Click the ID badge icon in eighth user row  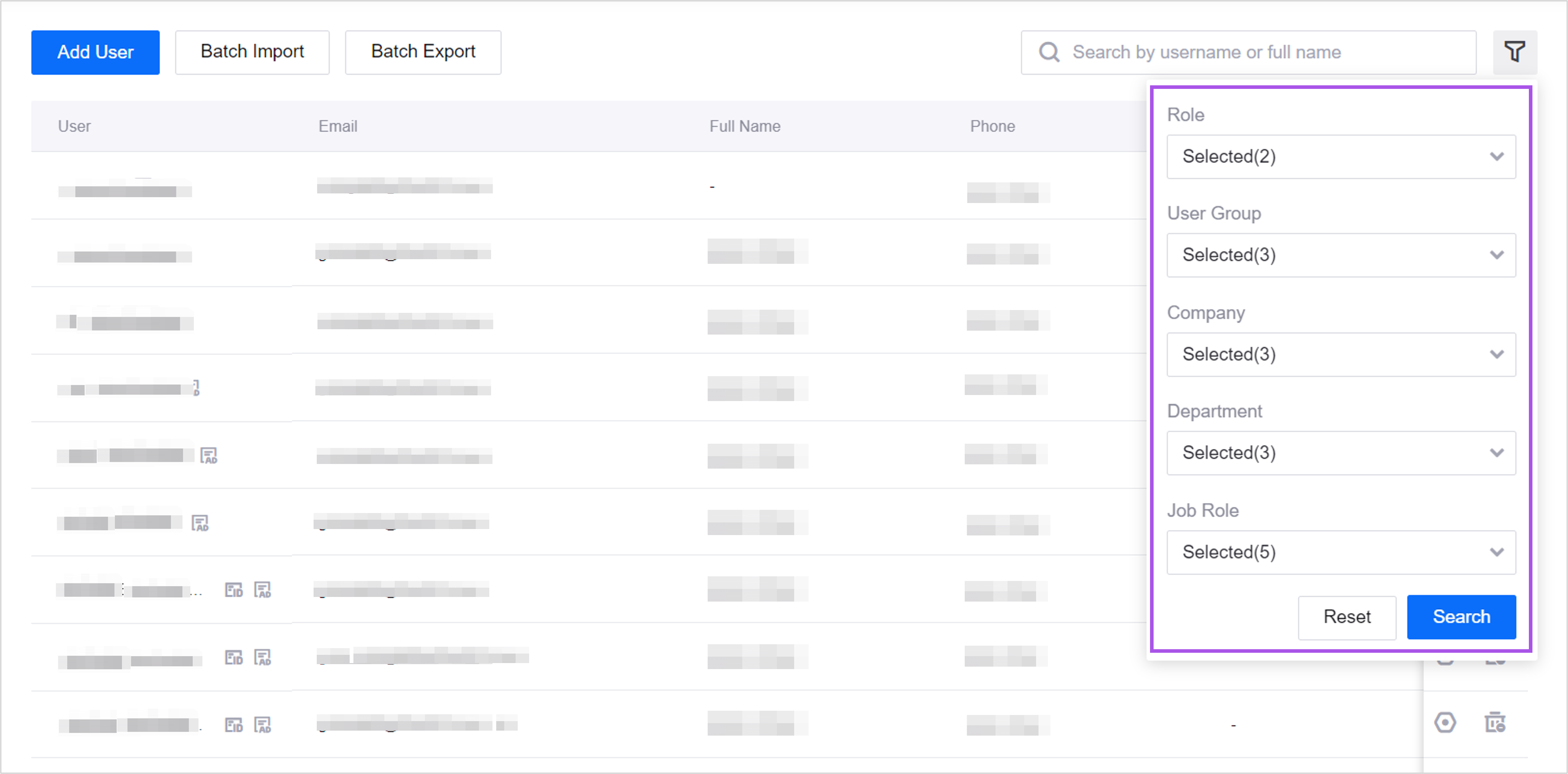click(234, 657)
